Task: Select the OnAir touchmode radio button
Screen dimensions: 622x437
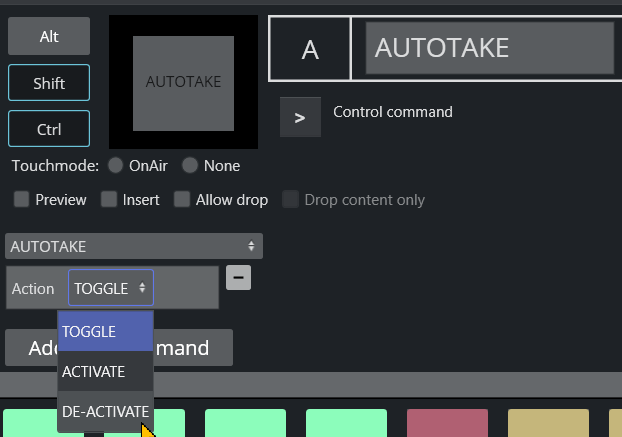Action: point(116,166)
